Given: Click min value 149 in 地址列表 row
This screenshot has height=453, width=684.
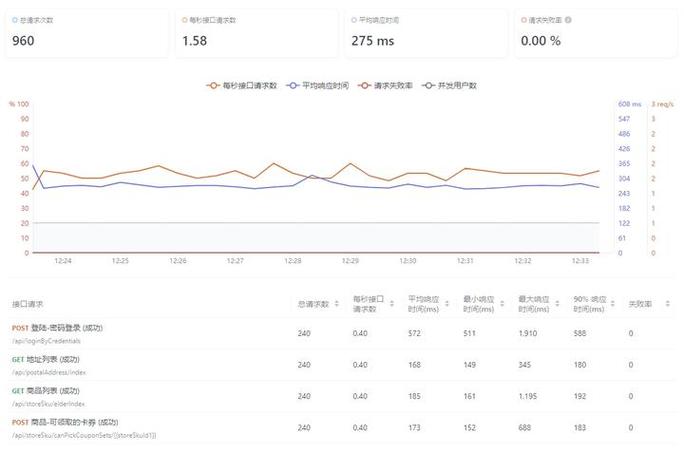Looking at the screenshot, I should [469, 365].
